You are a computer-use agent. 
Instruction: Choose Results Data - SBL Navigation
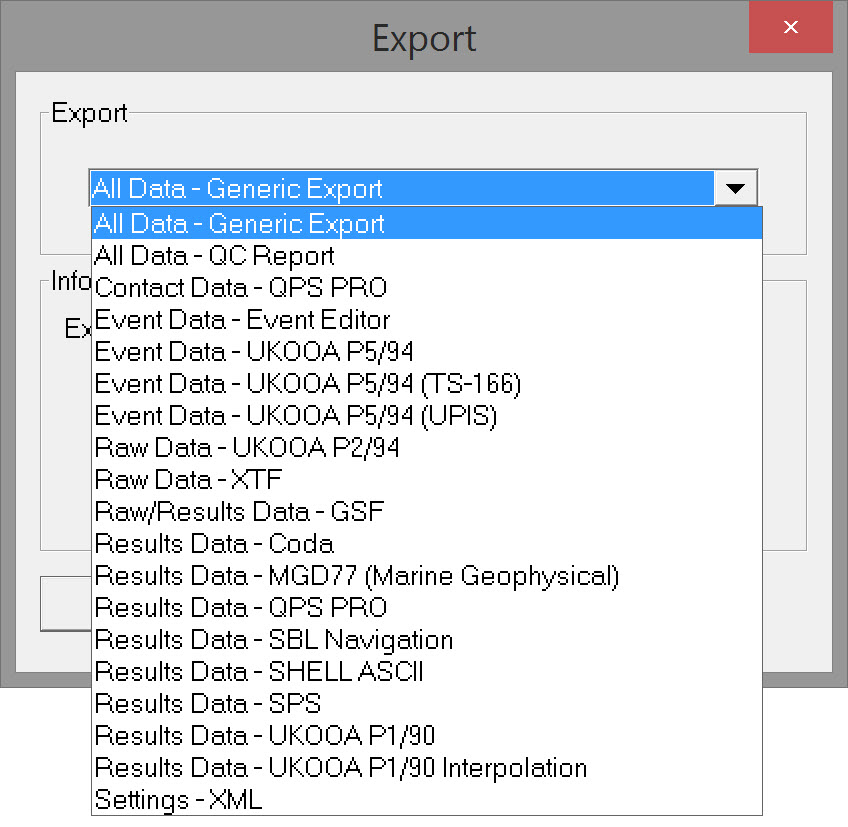click(274, 640)
